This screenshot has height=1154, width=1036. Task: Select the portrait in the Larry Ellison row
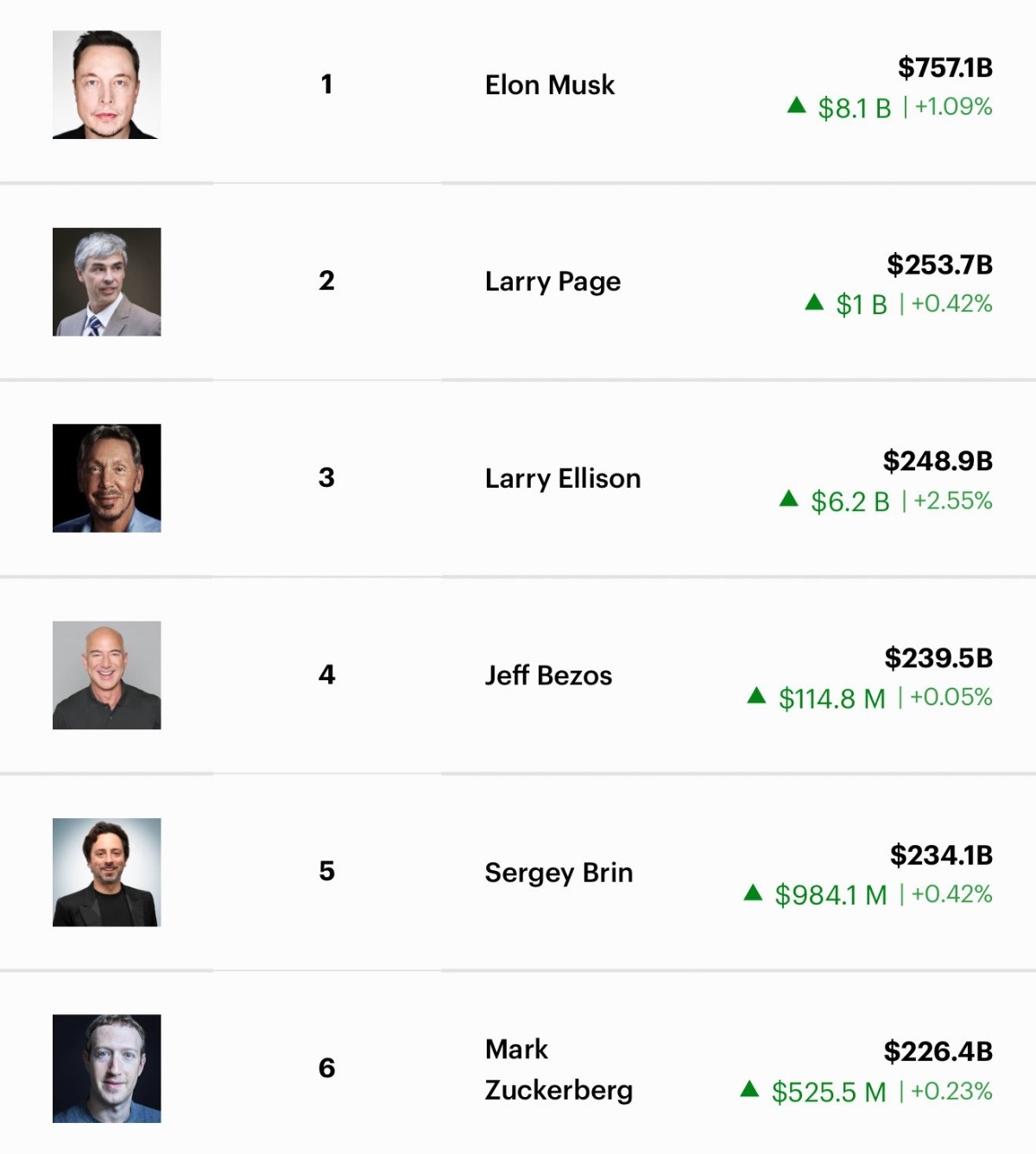tap(107, 478)
